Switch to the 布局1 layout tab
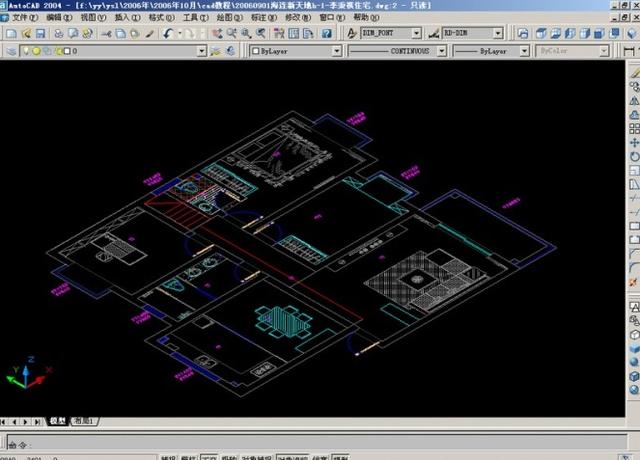Viewport: 640px width, 460px height. pos(84,421)
